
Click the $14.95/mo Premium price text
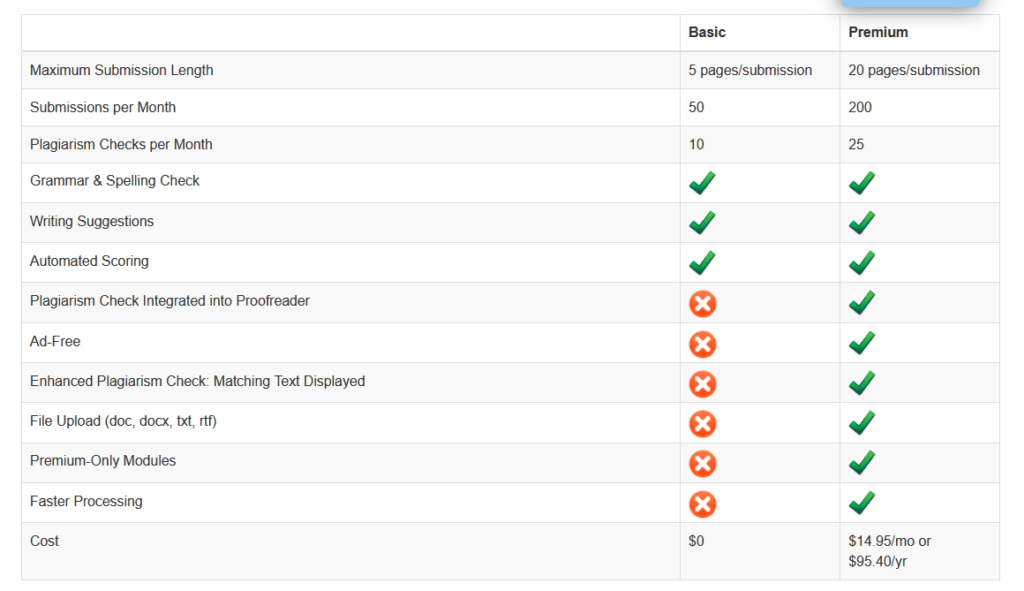tap(889, 541)
